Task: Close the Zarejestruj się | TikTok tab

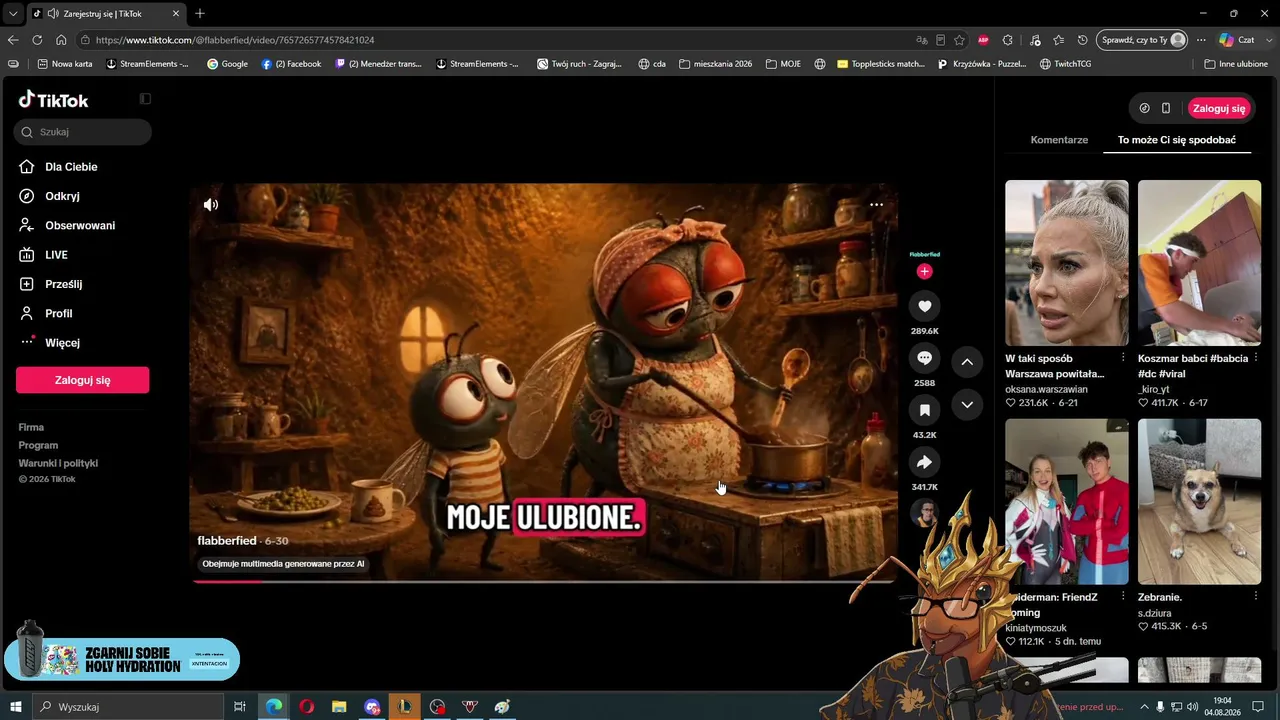Action: coord(176,14)
